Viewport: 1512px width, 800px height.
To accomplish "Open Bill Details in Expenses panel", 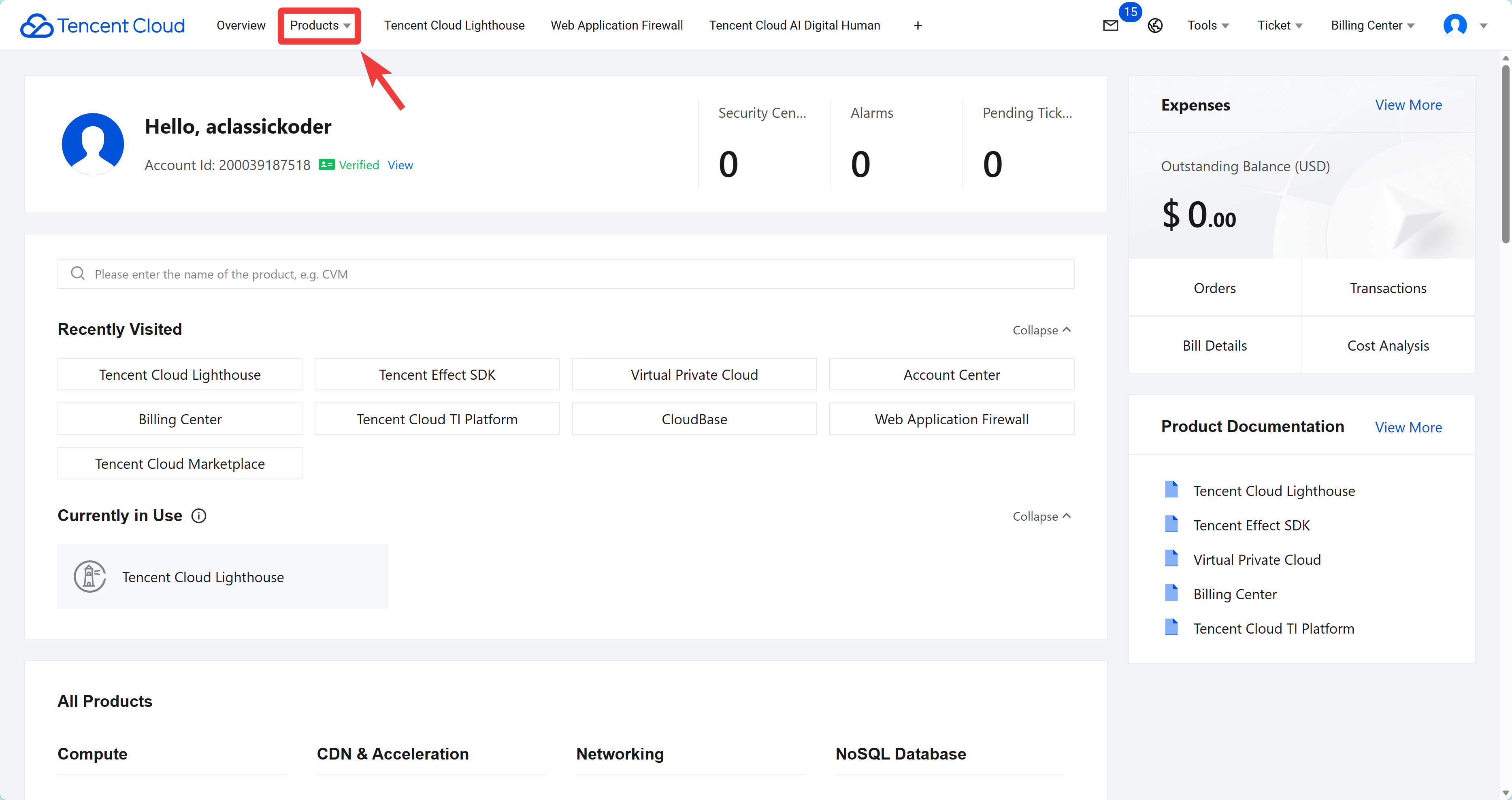I will point(1215,345).
